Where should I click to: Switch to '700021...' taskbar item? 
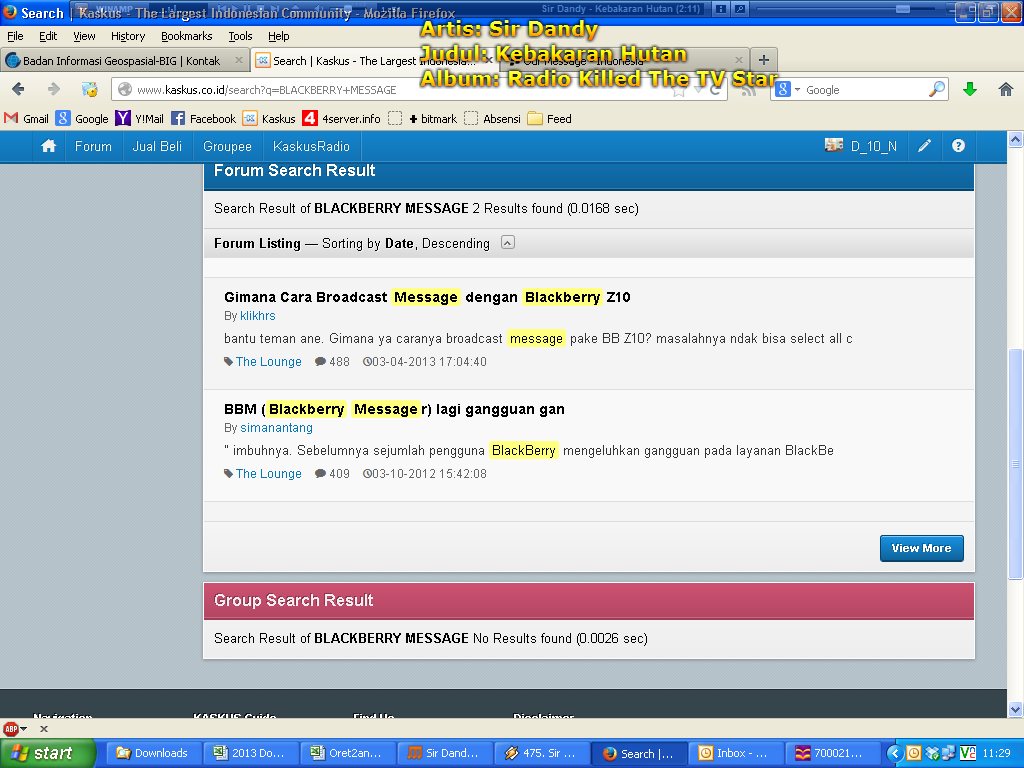tap(831, 753)
